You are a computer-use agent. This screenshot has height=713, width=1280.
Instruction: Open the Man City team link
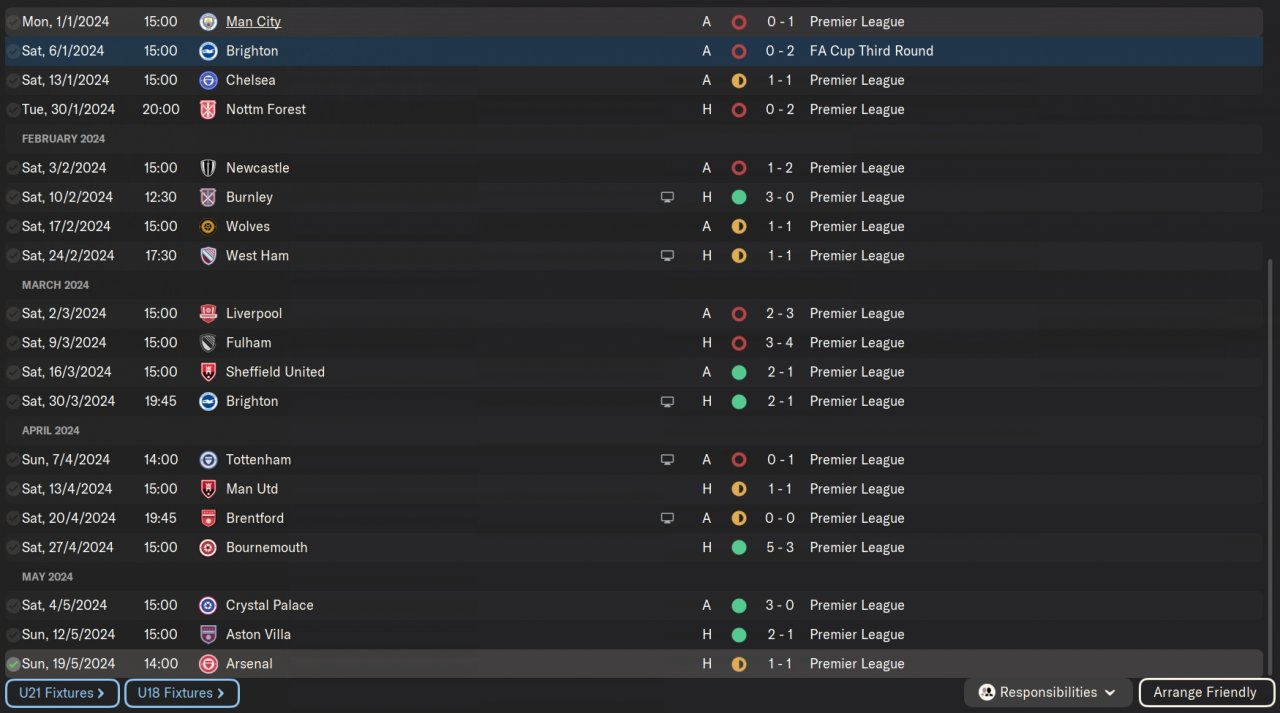(x=253, y=22)
